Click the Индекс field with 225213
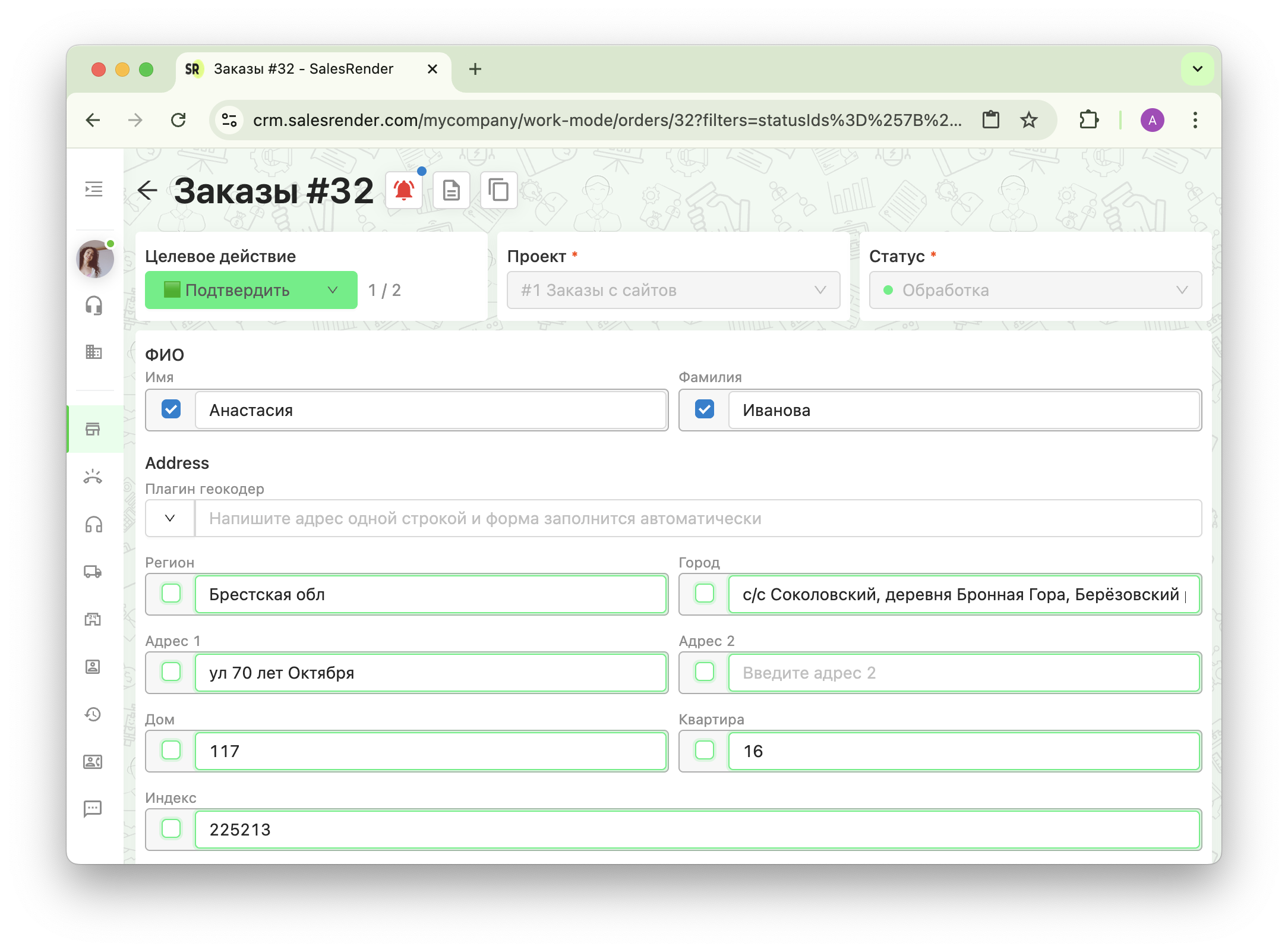1288x952 pixels. pyautogui.click(x=697, y=830)
